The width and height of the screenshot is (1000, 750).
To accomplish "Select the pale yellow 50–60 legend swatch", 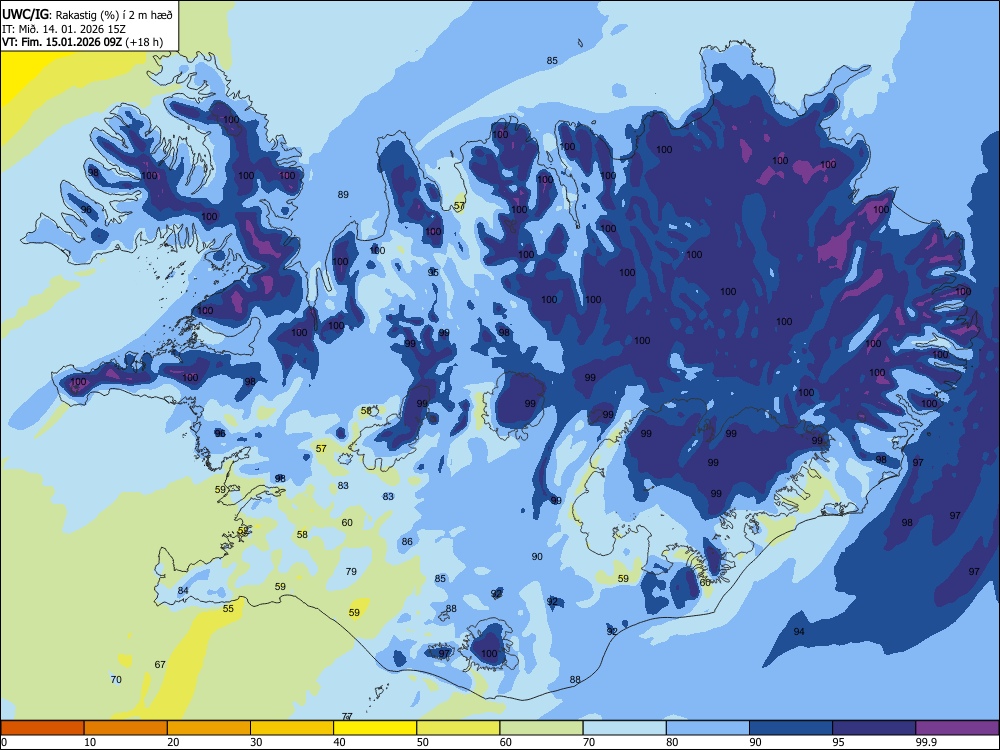I will (x=458, y=728).
